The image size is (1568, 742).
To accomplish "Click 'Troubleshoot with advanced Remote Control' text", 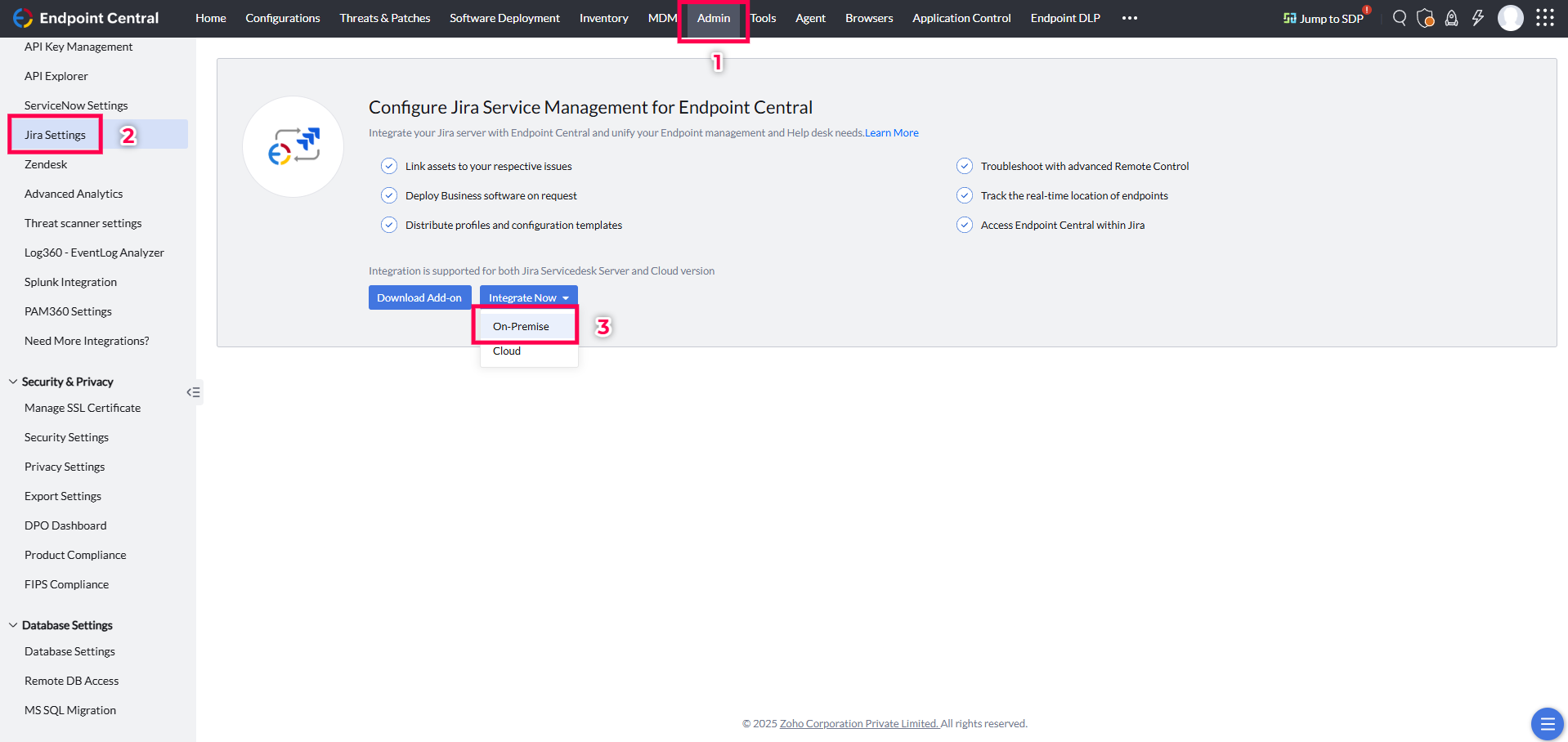I will [x=1085, y=166].
